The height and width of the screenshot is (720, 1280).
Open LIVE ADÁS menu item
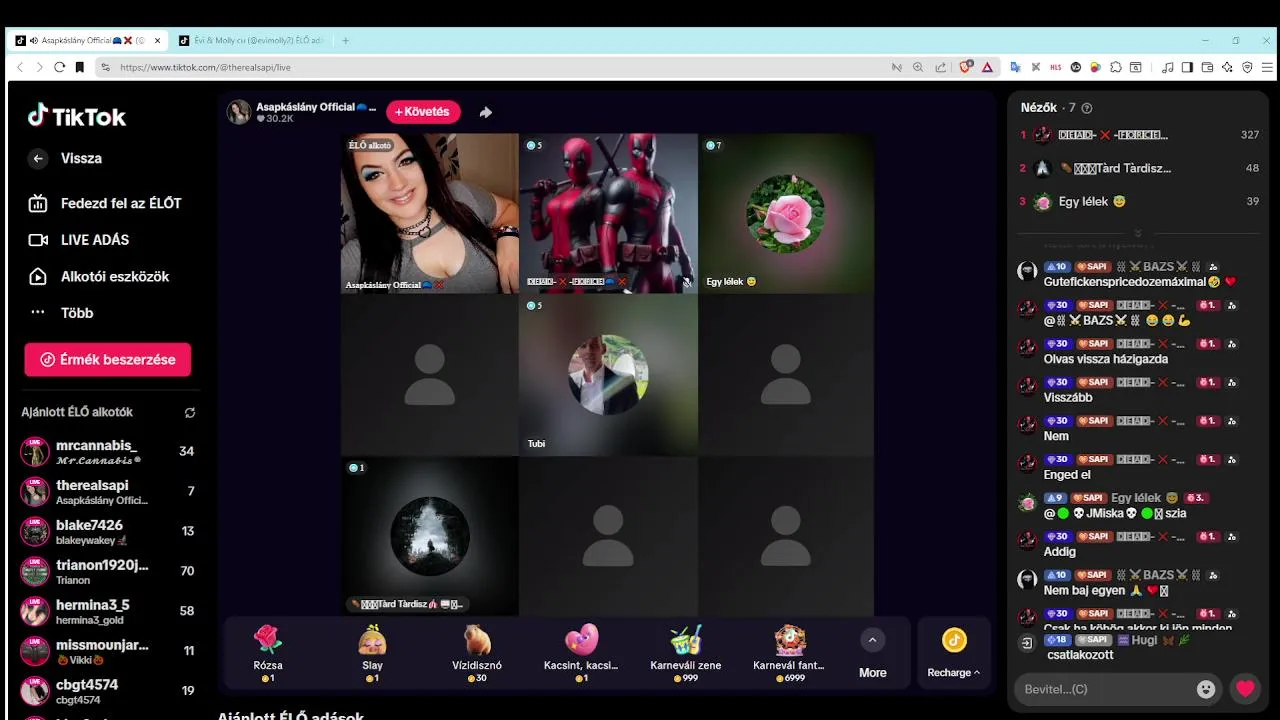(80, 240)
